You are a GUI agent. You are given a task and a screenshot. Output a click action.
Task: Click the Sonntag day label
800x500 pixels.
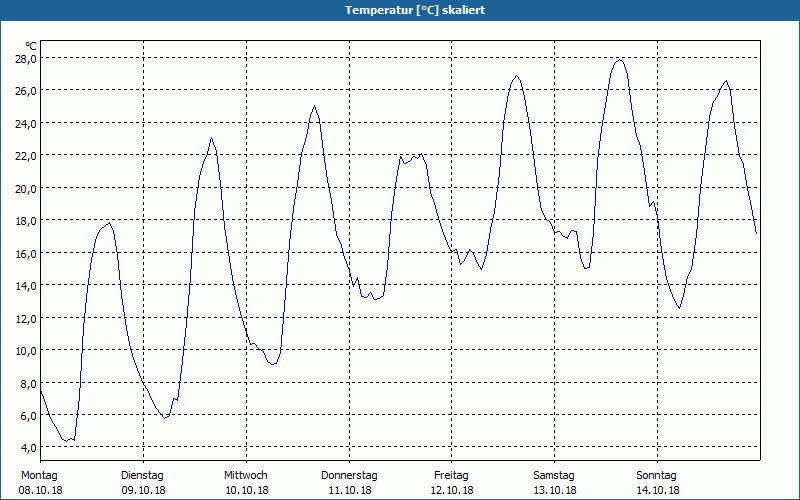[656, 476]
